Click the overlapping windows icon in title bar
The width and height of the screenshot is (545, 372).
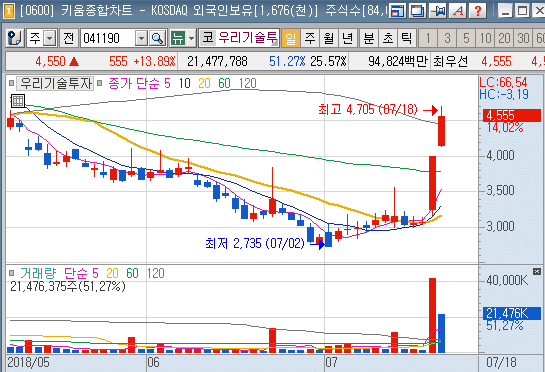(x=417, y=11)
